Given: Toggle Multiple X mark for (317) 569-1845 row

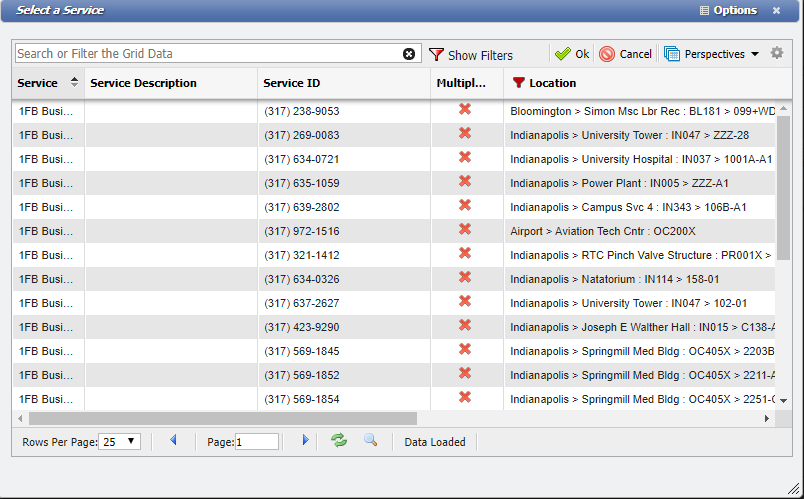Looking at the screenshot, I should (465, 349).
